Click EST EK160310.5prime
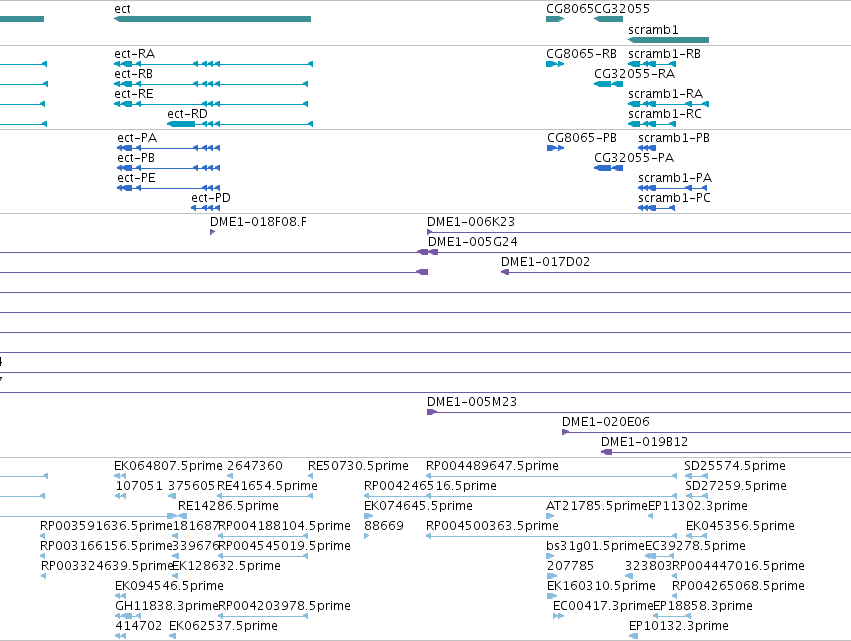The image size is (851, 641). point(601,587)
